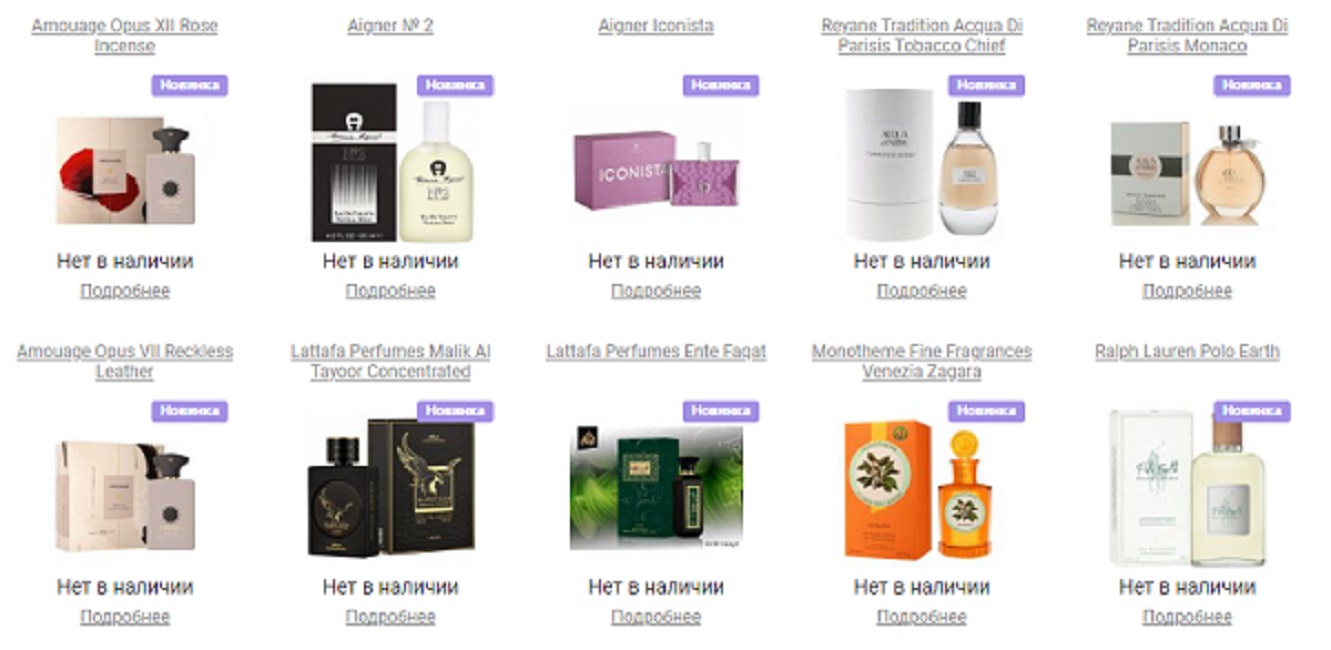
Task: Open the Amouage Opus XII Rose Incense title link
Action: click(x=124, y=35)
